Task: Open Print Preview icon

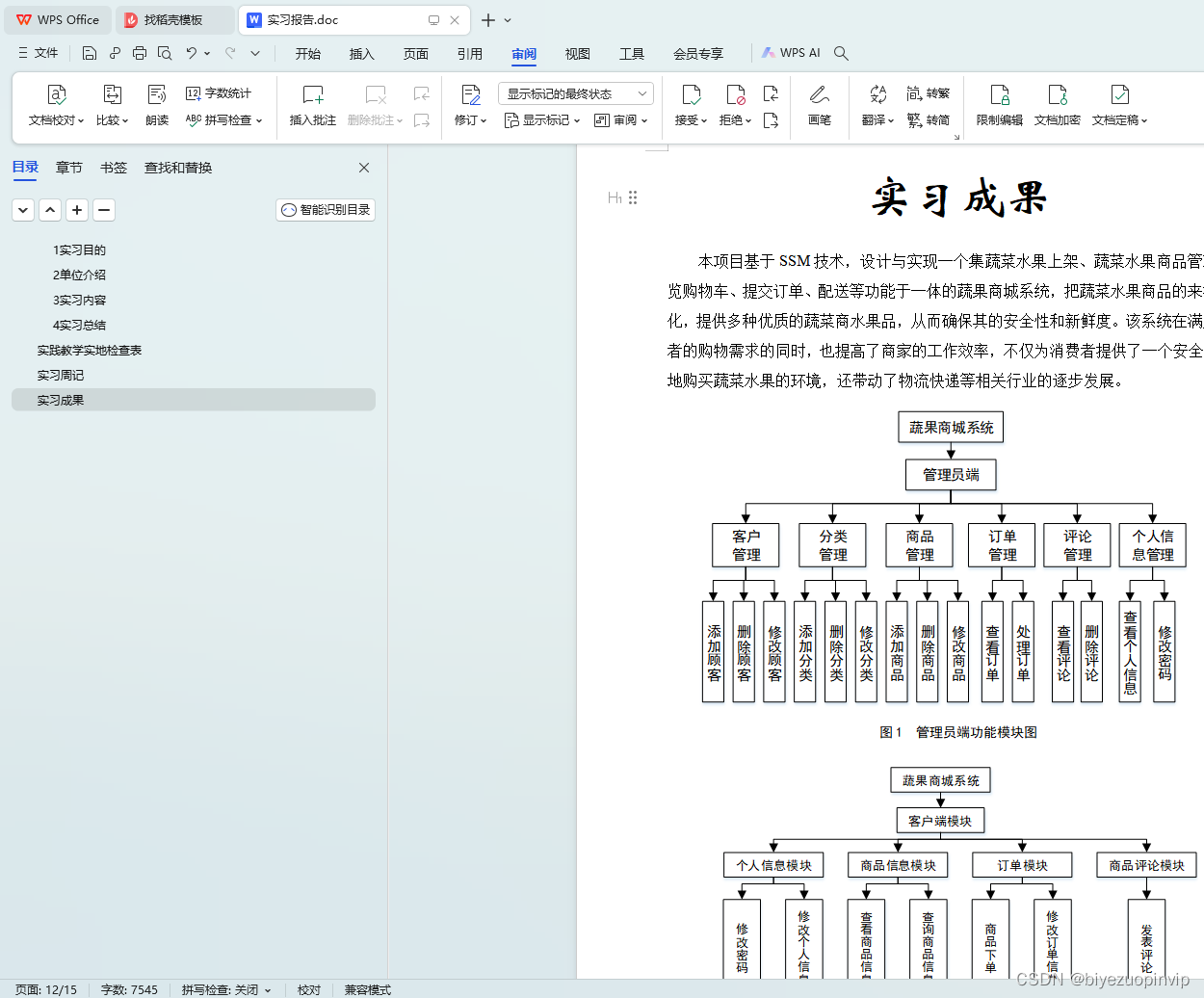Action: tap(165, 53)
